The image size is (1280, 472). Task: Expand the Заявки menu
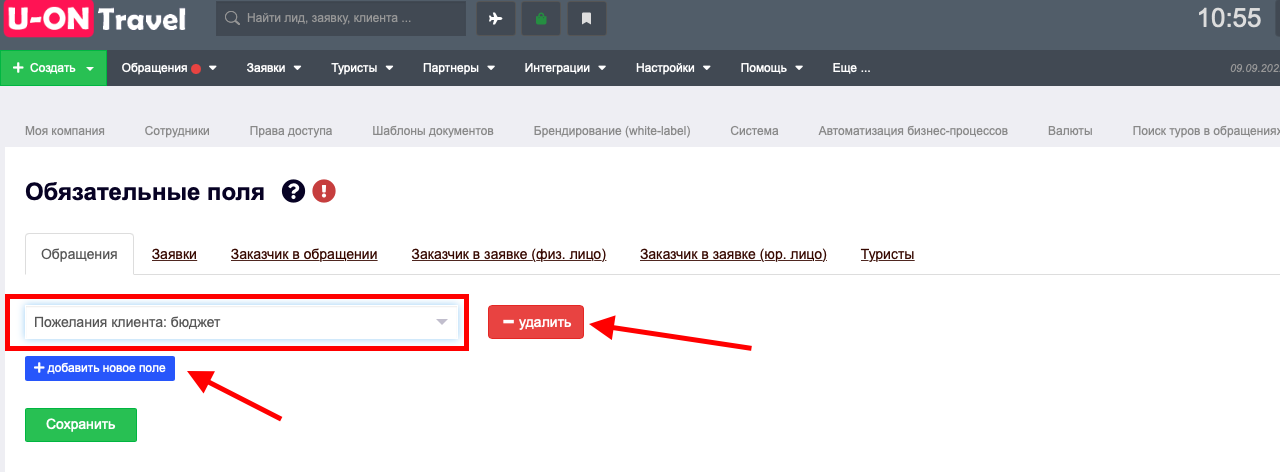coord(275,68)
